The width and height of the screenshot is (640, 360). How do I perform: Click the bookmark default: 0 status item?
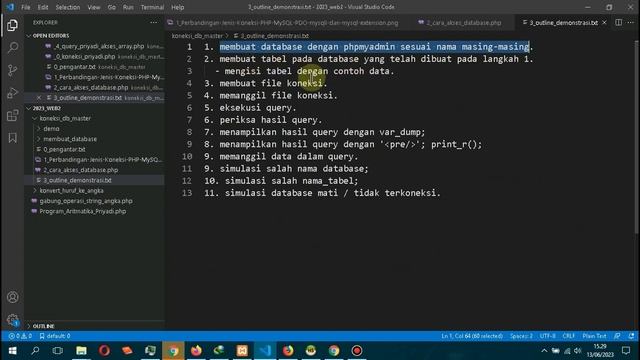55,336
